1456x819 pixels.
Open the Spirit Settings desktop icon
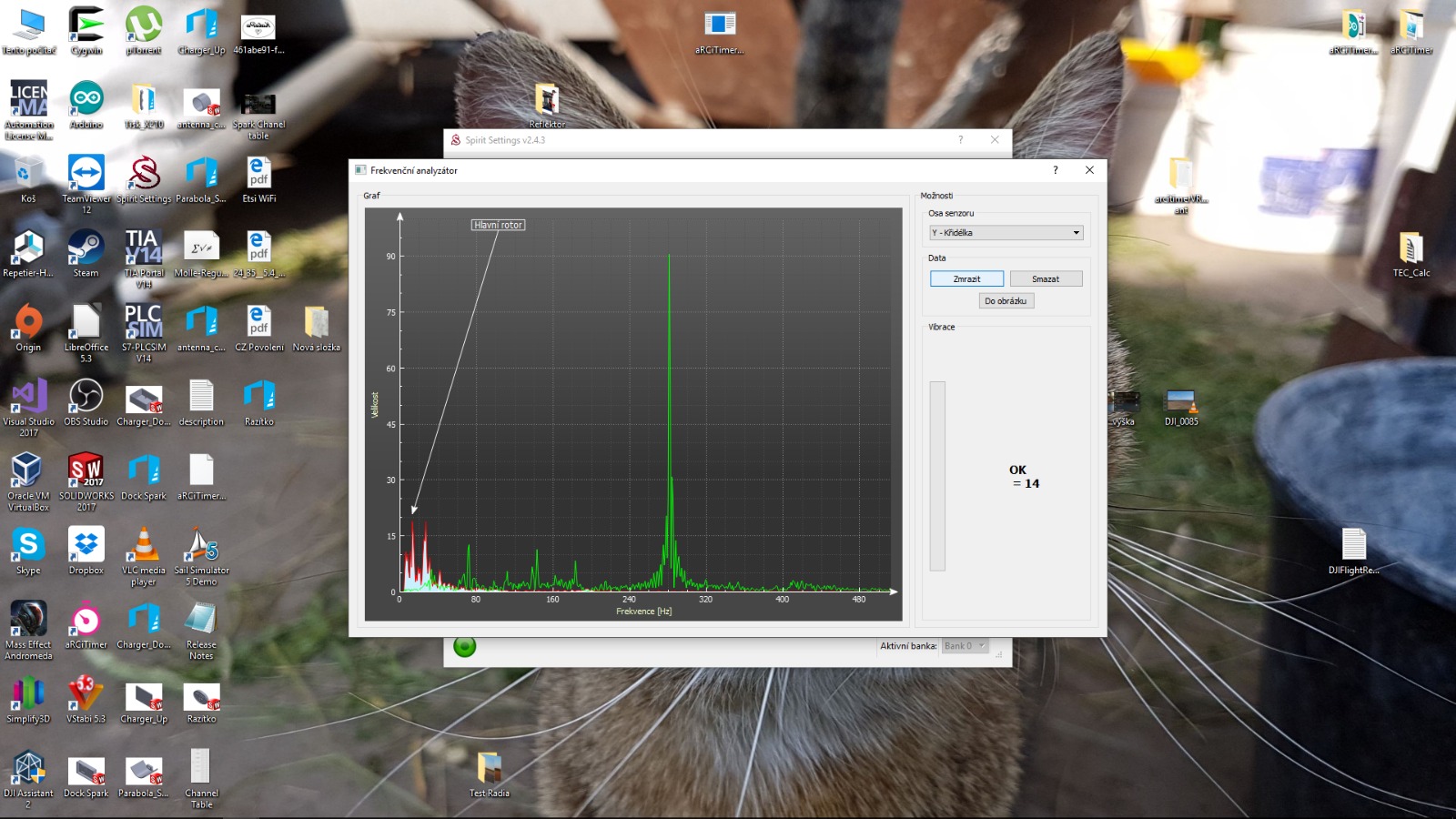coord(144,175)
